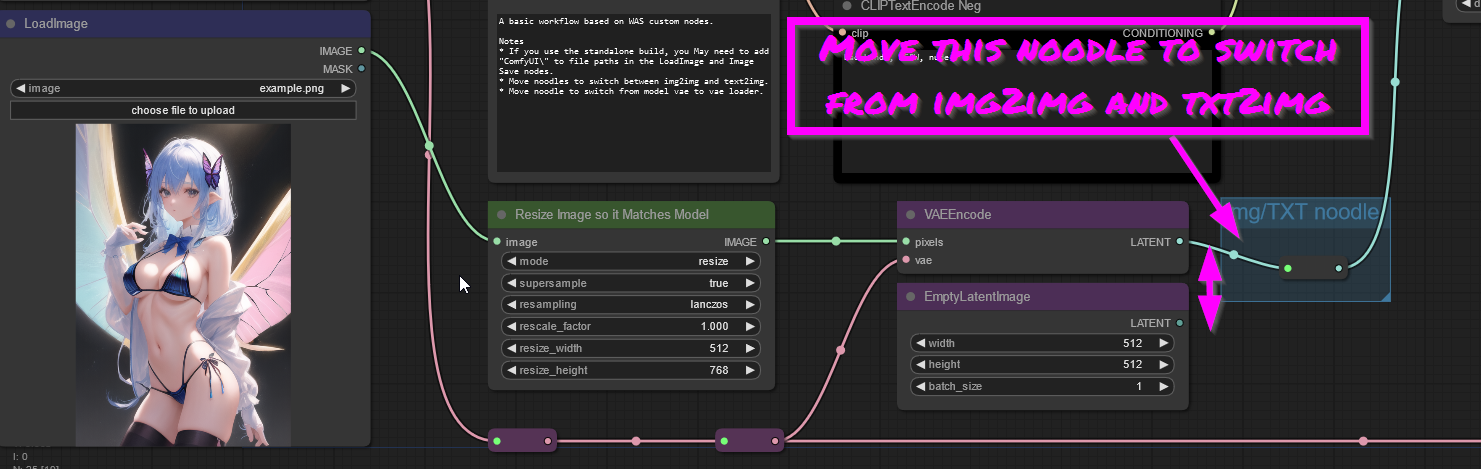This screenshot has width=1481, height=469.
Task: Collapse the CLIPTextEncode Neg node title dot
Action: 847,5
